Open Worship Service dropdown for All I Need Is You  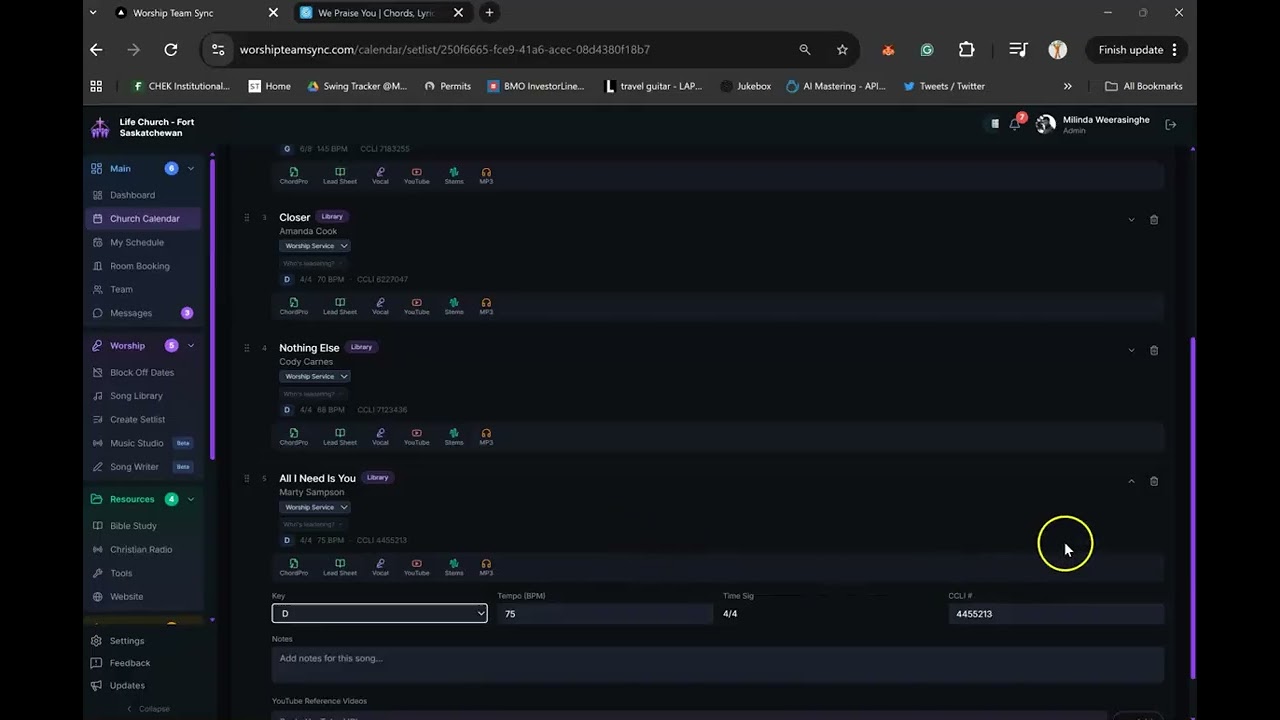pyautogui.click(x=315, y=507)
